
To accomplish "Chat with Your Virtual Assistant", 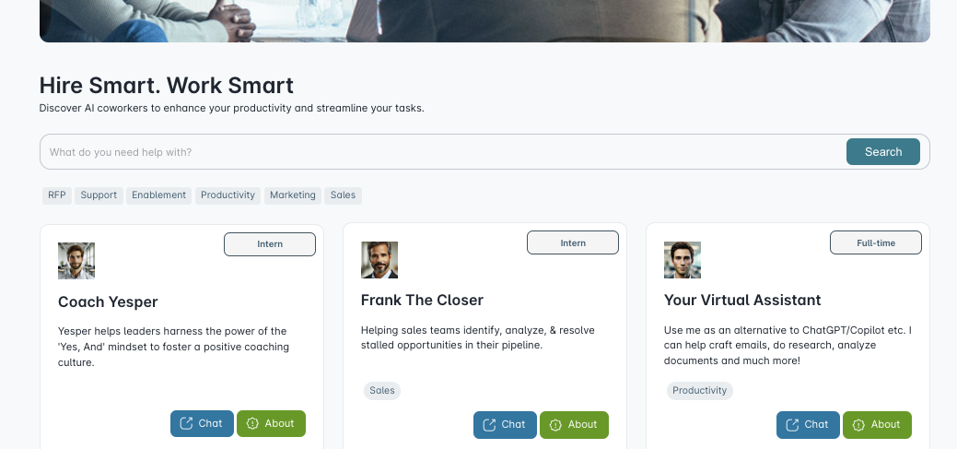I will (x=808, y=424).
